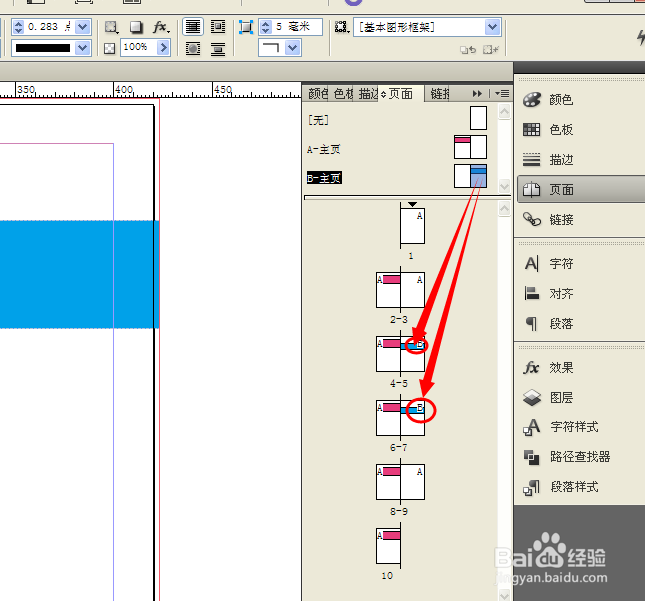Viewport: 645px width, 601px height.
Task: Open the 100% opacity slider arrow
Action: tap(163, 48)
